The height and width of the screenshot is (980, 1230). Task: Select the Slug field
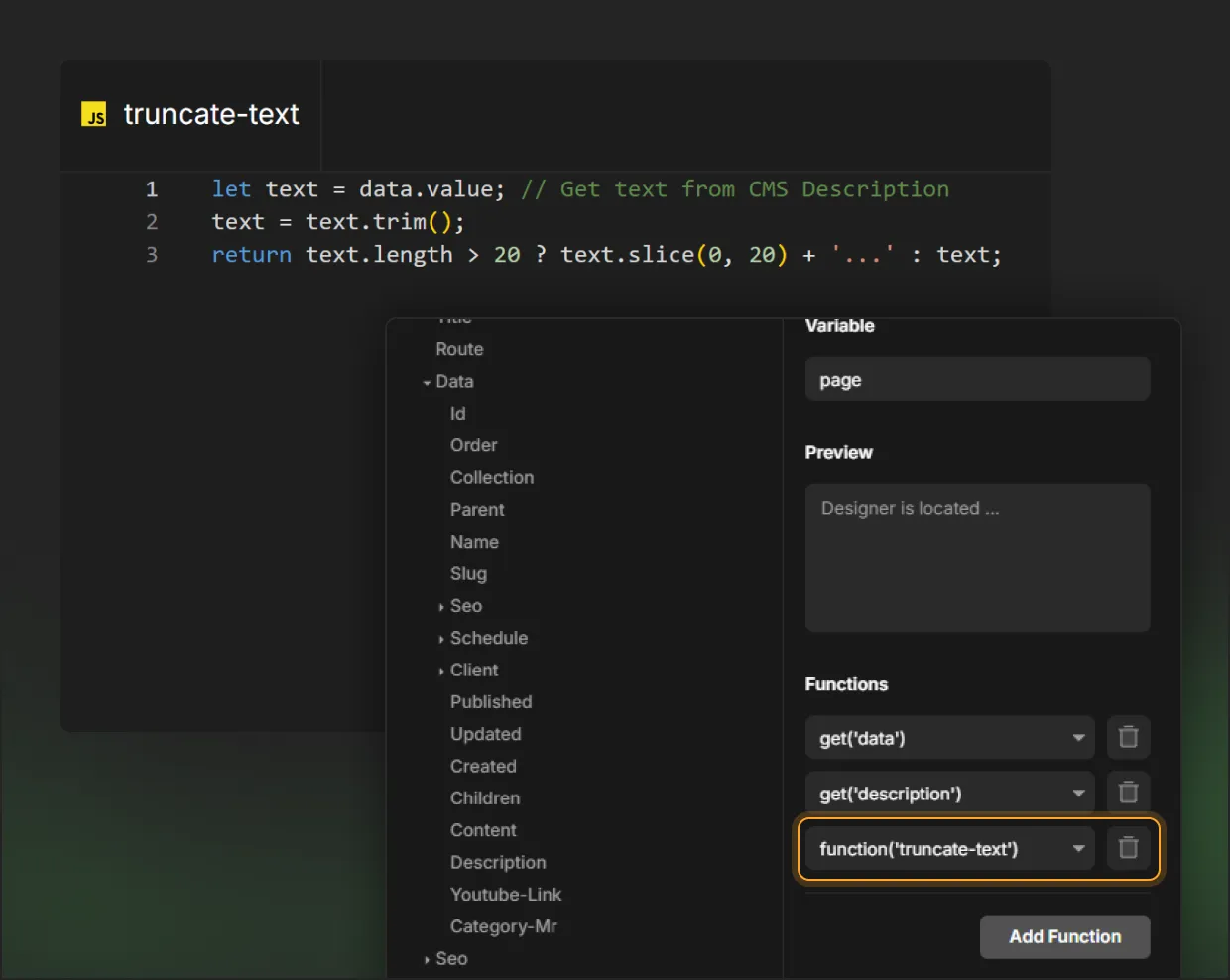[468, 573]
